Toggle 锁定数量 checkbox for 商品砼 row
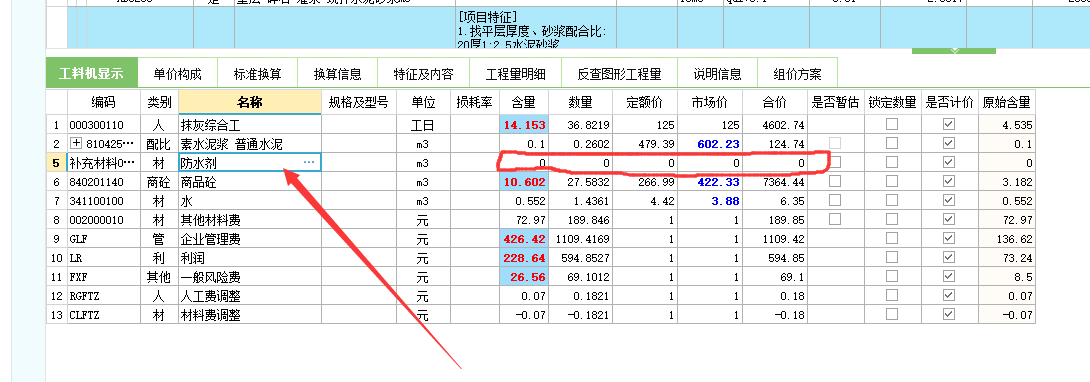The width and height of the screenshot is (1090, 382). pos(892,181)
